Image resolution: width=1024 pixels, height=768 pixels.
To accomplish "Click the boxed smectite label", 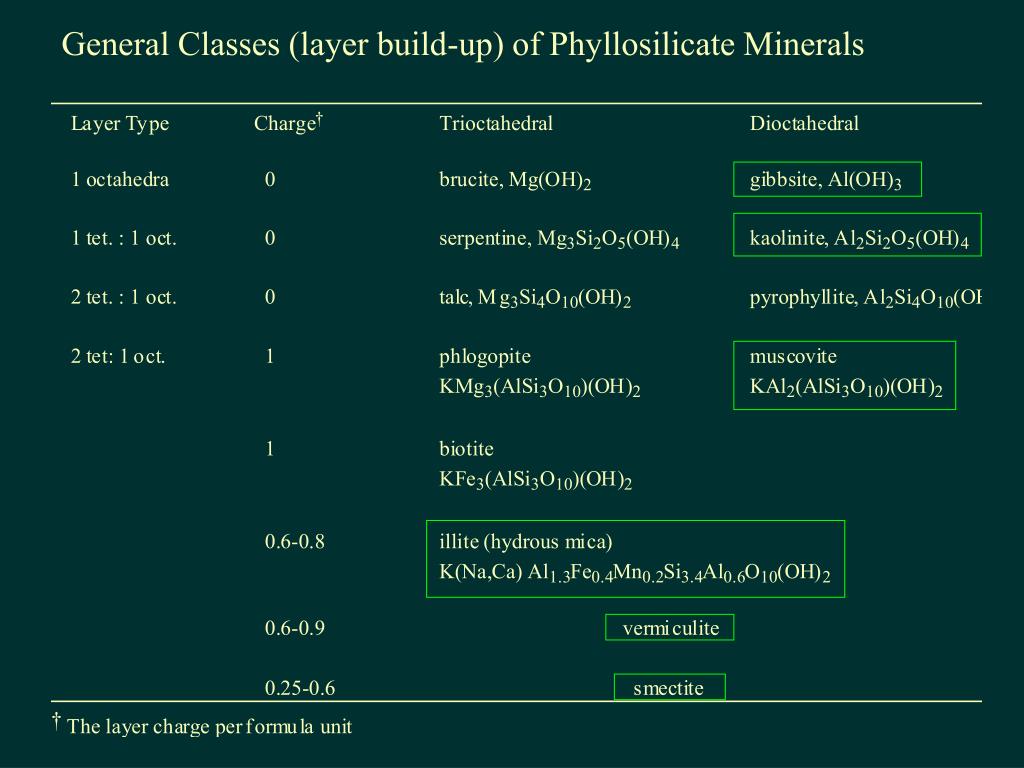I will [x=669, y=686].
